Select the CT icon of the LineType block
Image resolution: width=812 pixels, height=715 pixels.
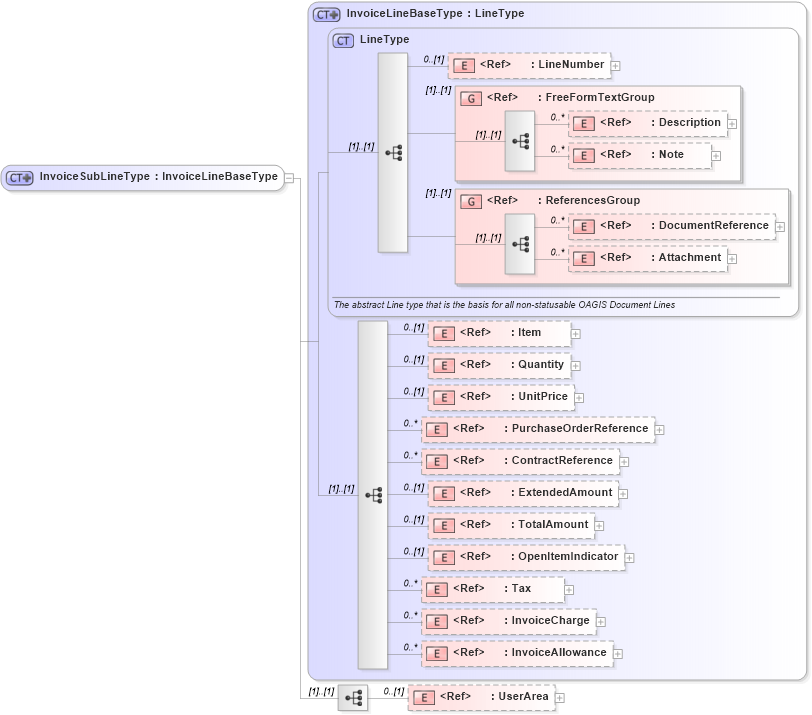click(x=342, y=40)
